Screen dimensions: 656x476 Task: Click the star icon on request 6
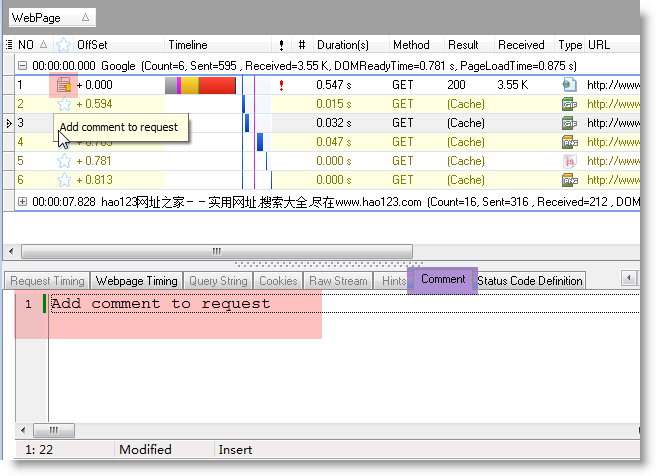[x=64, y=180]
